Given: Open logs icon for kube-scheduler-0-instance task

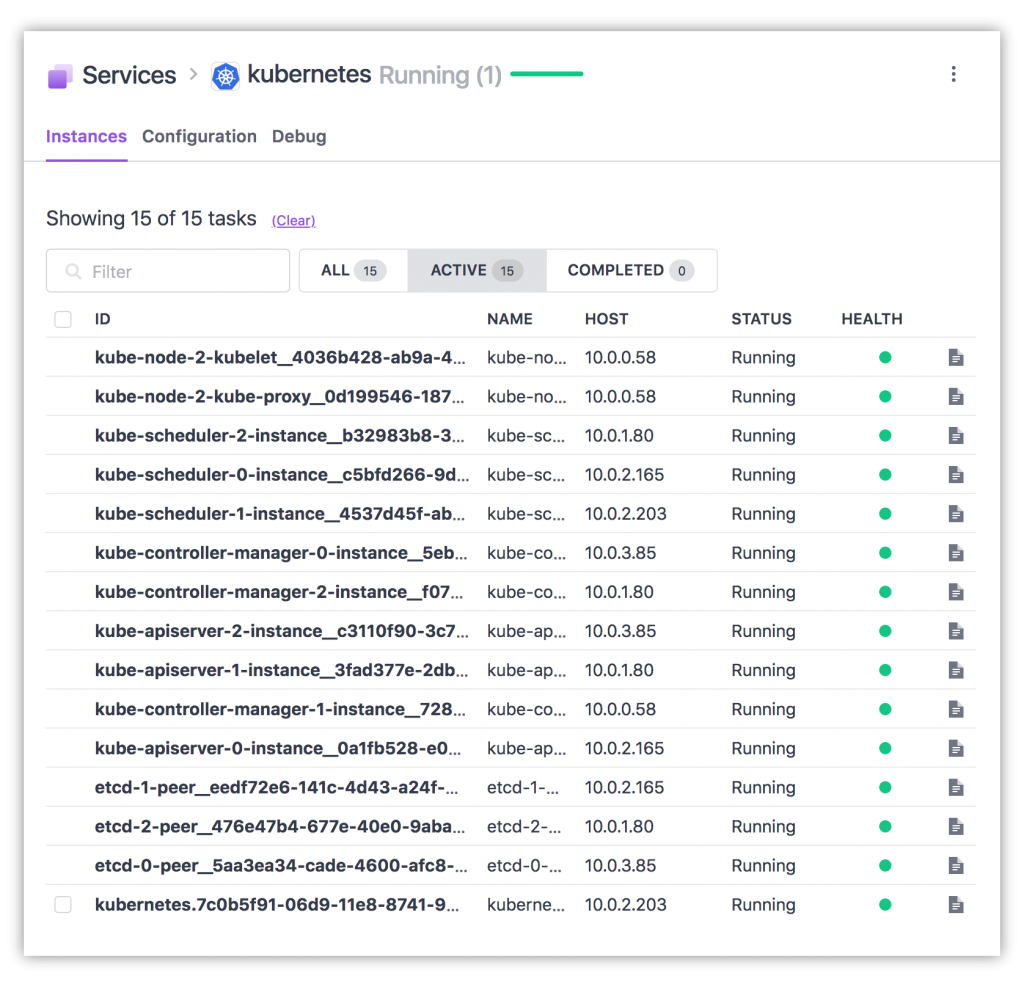Looking at the screenshot, I should pos(955,475).
